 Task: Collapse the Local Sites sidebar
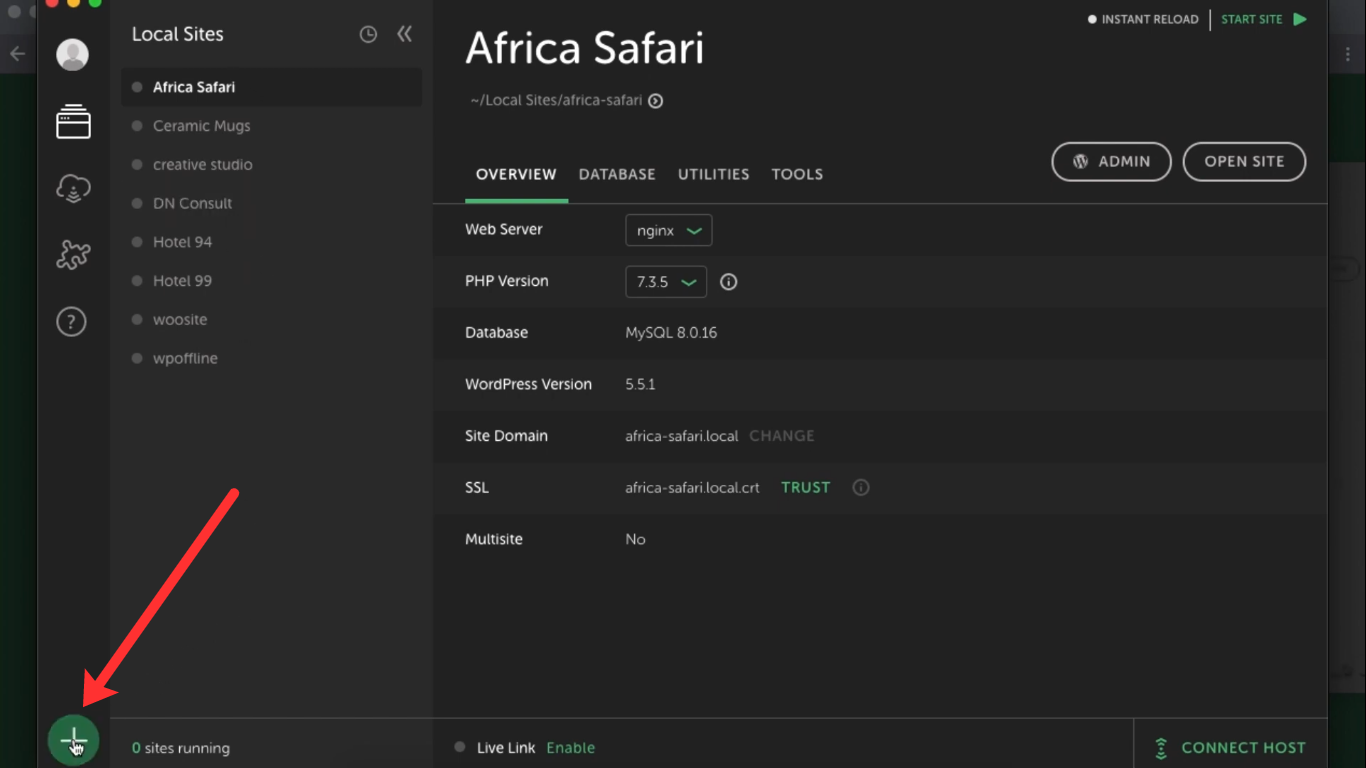tap(404, 34)
